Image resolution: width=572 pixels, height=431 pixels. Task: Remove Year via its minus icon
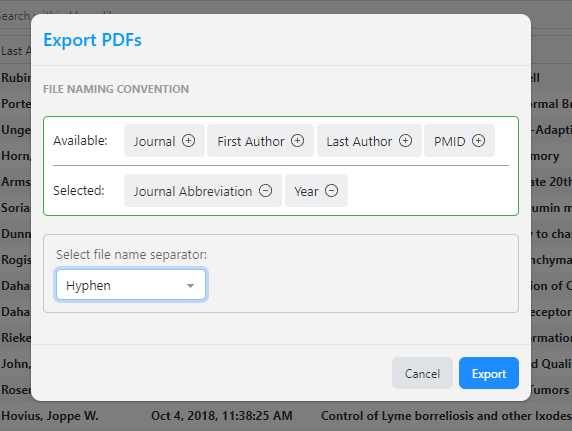331,191
